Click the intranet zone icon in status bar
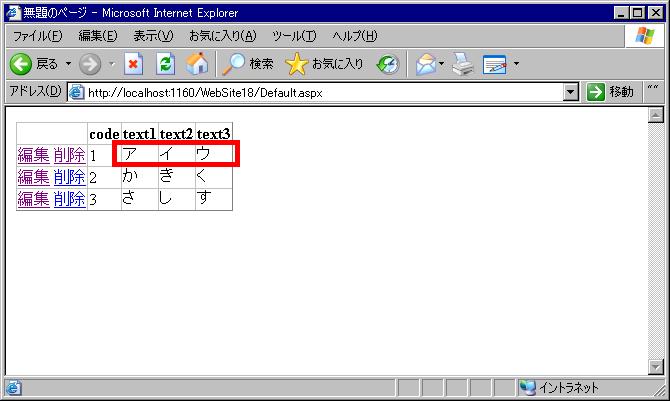This screenshot has height=401, width=670. (x=528, y=387)
